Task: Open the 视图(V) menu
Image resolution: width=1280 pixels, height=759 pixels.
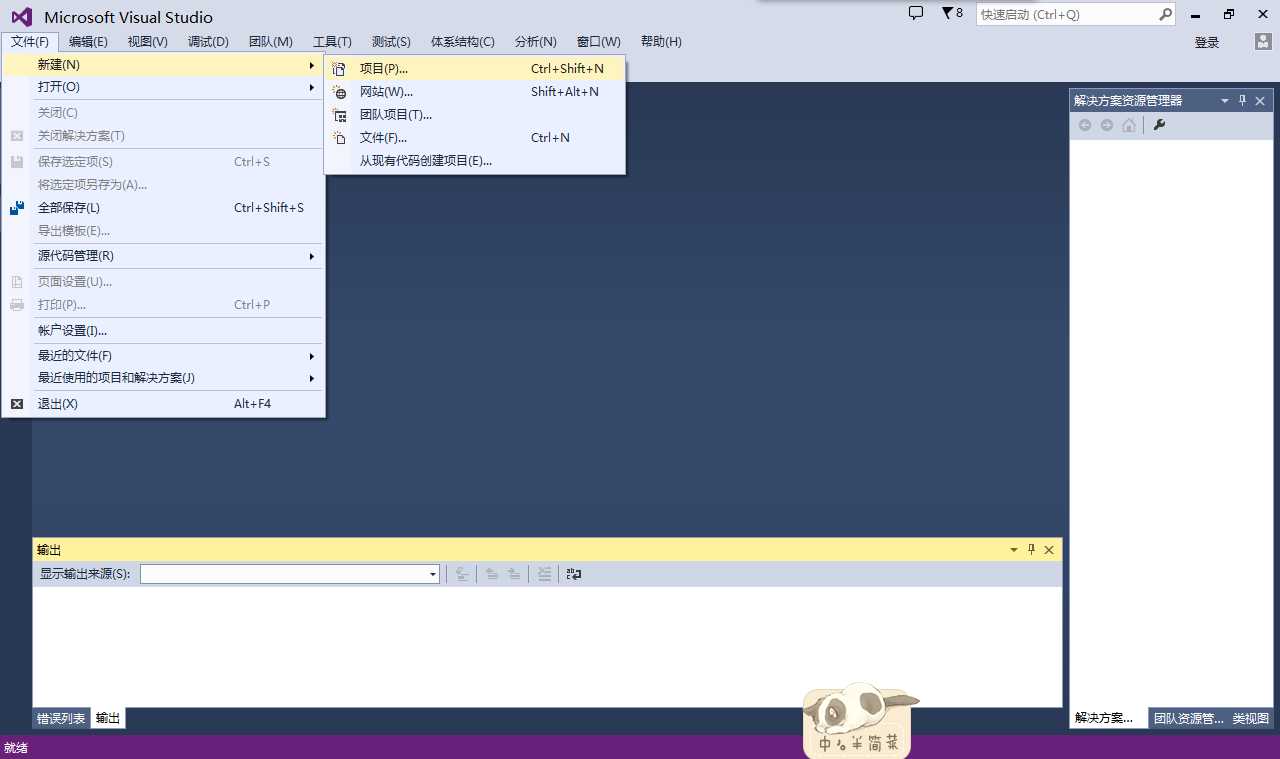Action: click(x=148, y=42)
